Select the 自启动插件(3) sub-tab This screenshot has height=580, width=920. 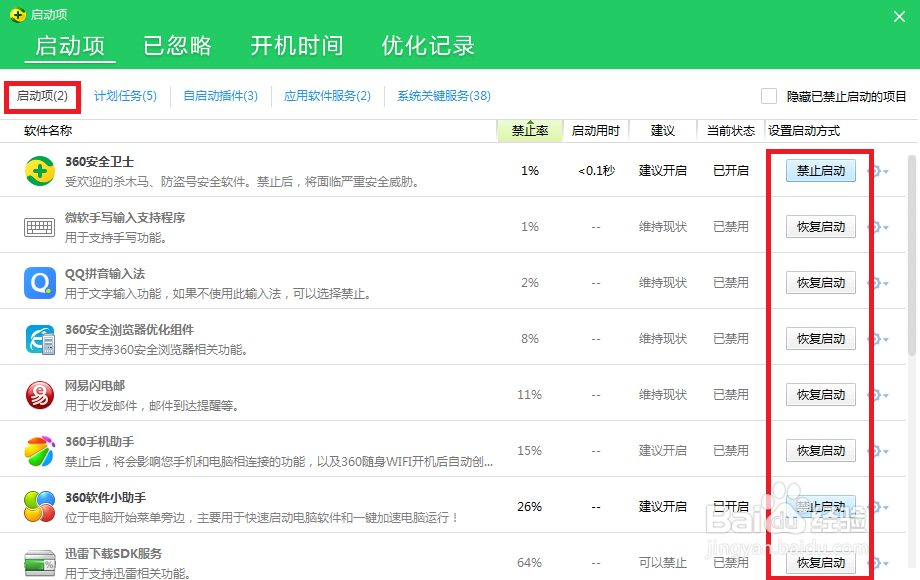click(221, 96)
